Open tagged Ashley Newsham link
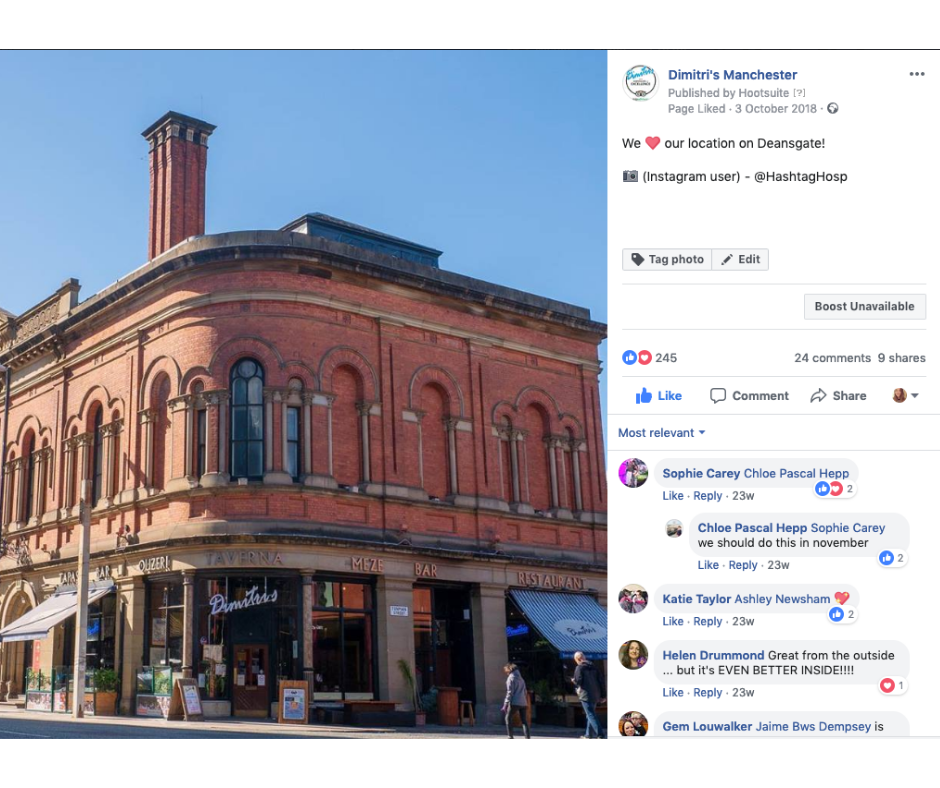The height and width of the screenshot is (788, 940). pos(782,599)
